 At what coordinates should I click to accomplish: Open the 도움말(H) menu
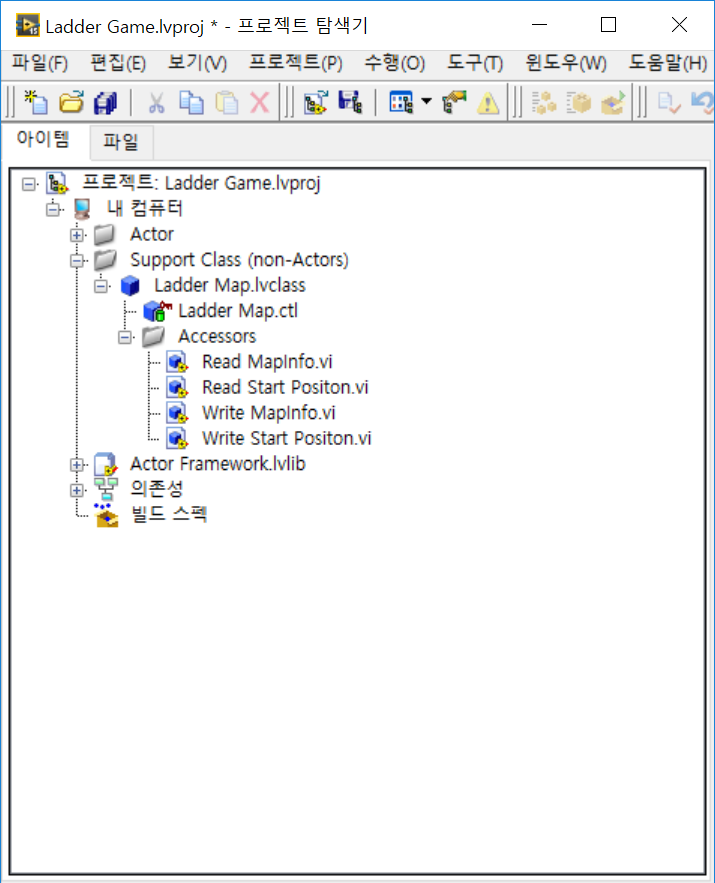(668, 63)
